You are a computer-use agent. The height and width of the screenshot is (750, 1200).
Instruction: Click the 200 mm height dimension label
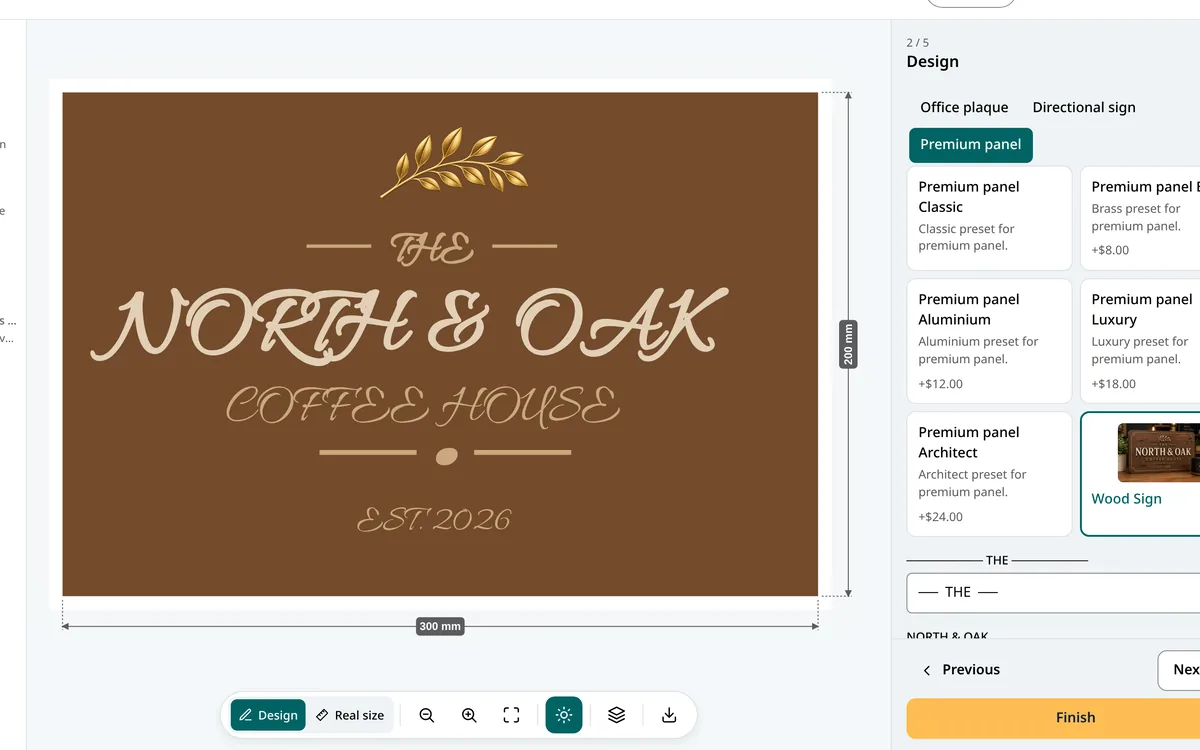(848, 344)
